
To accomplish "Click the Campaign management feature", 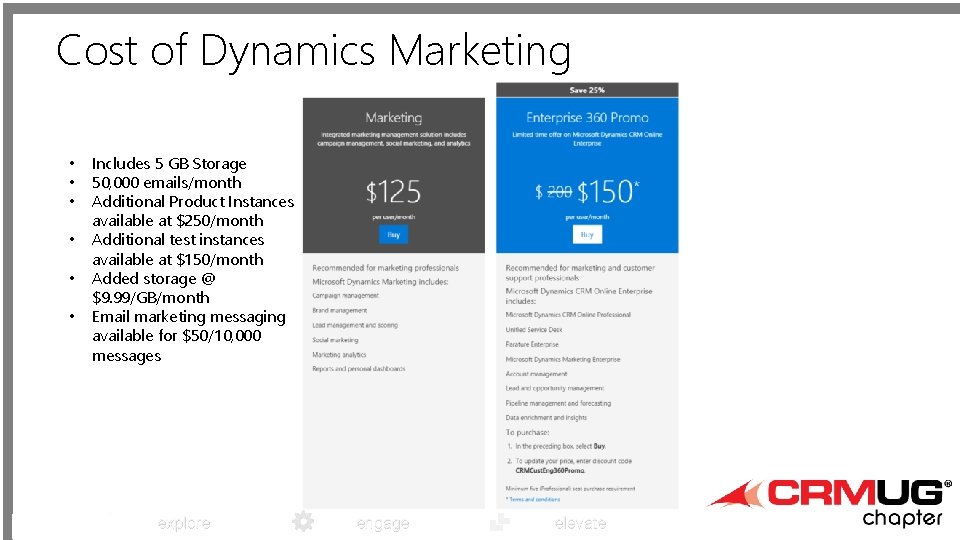I will (345, 296).
